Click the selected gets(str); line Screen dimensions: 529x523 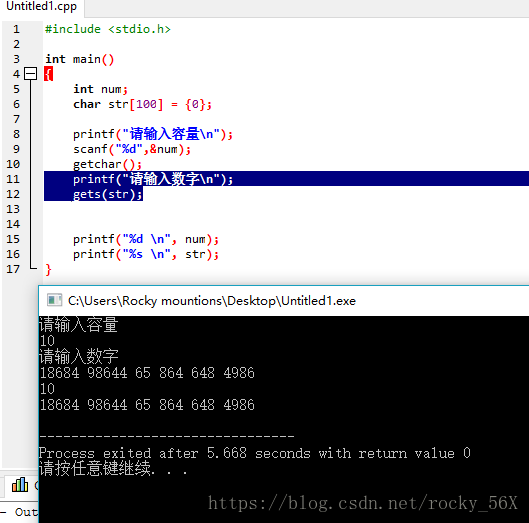108,194
